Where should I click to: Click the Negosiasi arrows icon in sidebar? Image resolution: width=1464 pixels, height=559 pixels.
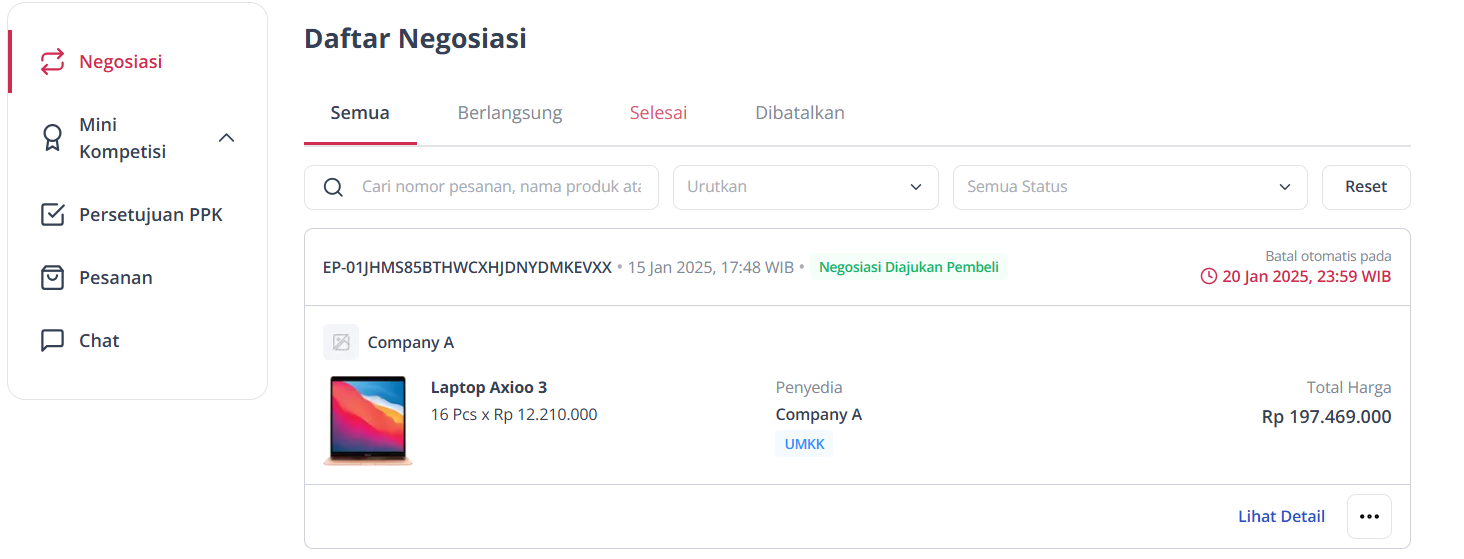click(52, 62)
